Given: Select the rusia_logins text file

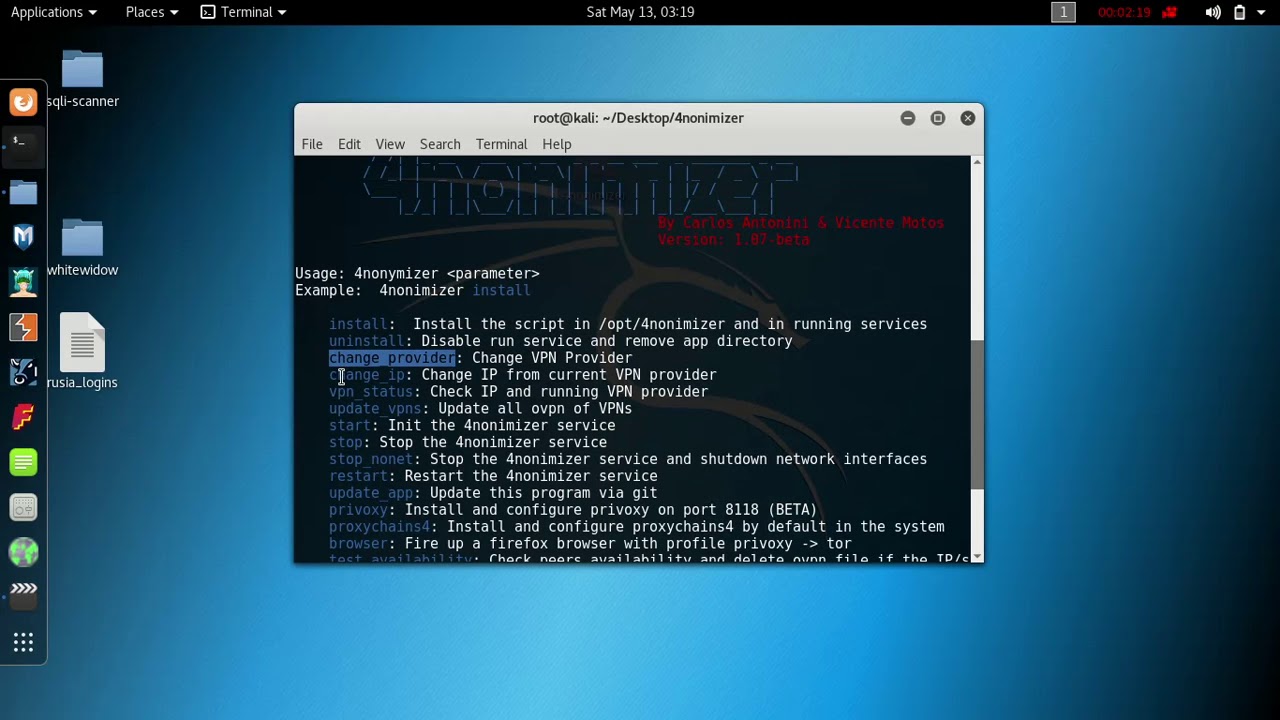Looking at the screenshot, I should 82,351.
